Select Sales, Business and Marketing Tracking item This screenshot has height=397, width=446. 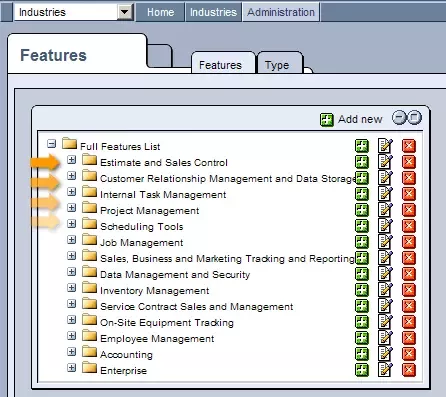227,258
